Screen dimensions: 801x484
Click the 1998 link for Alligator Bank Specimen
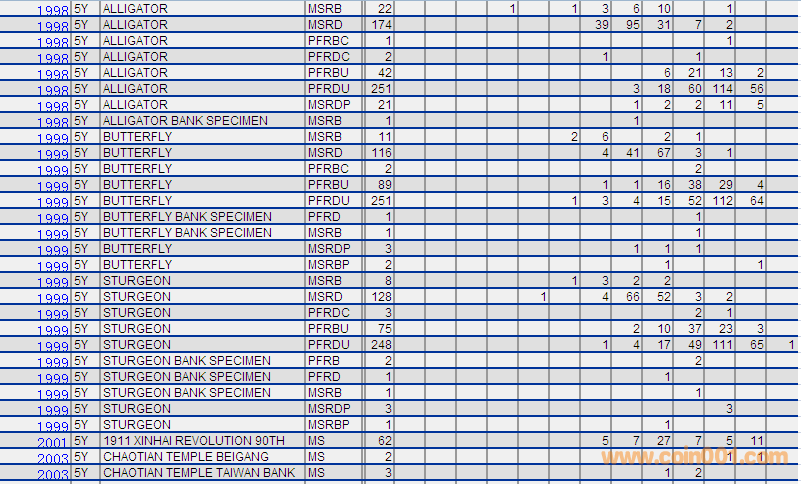[x=53, y=123]
